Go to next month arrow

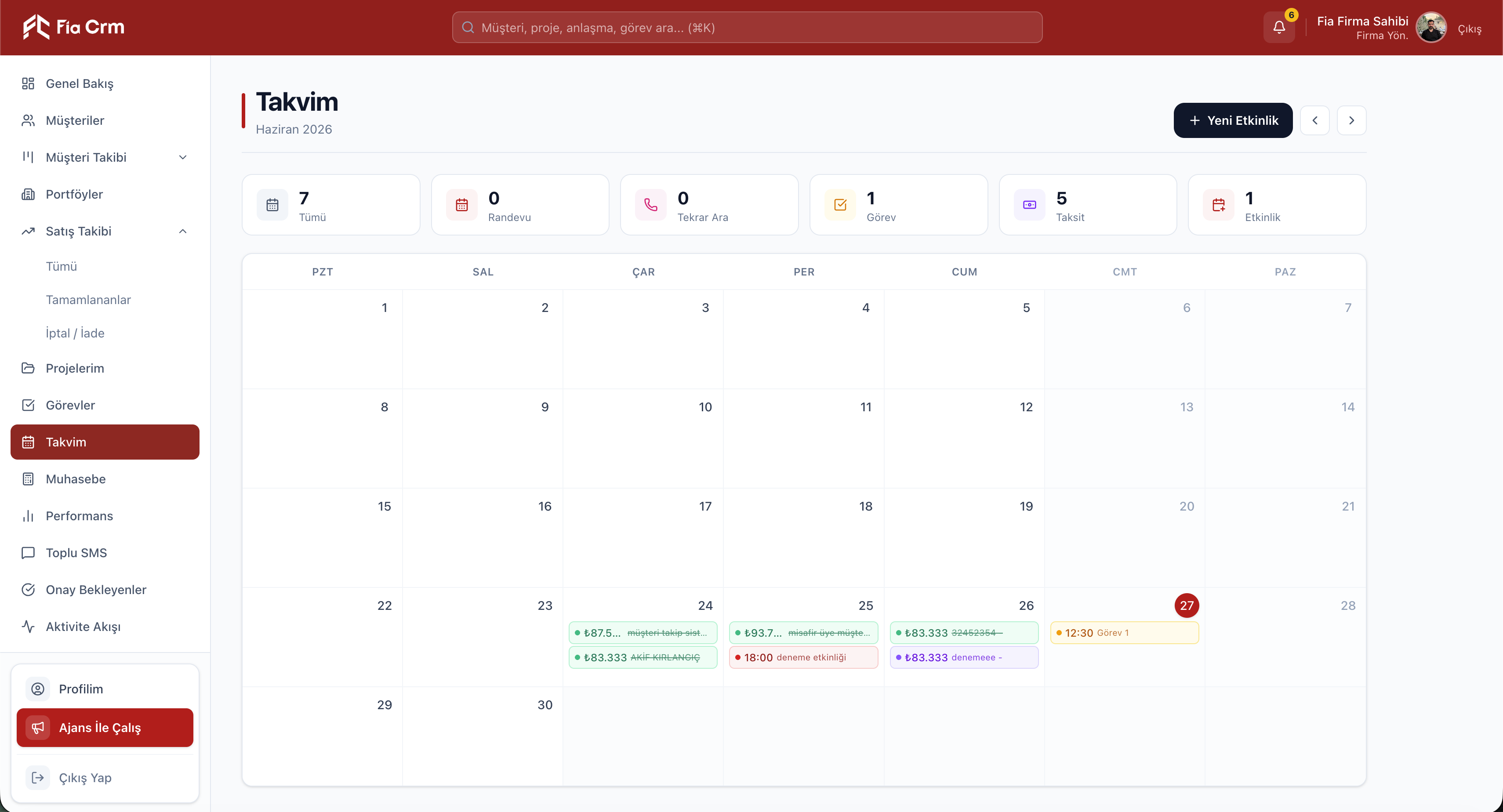[1351, 120]
